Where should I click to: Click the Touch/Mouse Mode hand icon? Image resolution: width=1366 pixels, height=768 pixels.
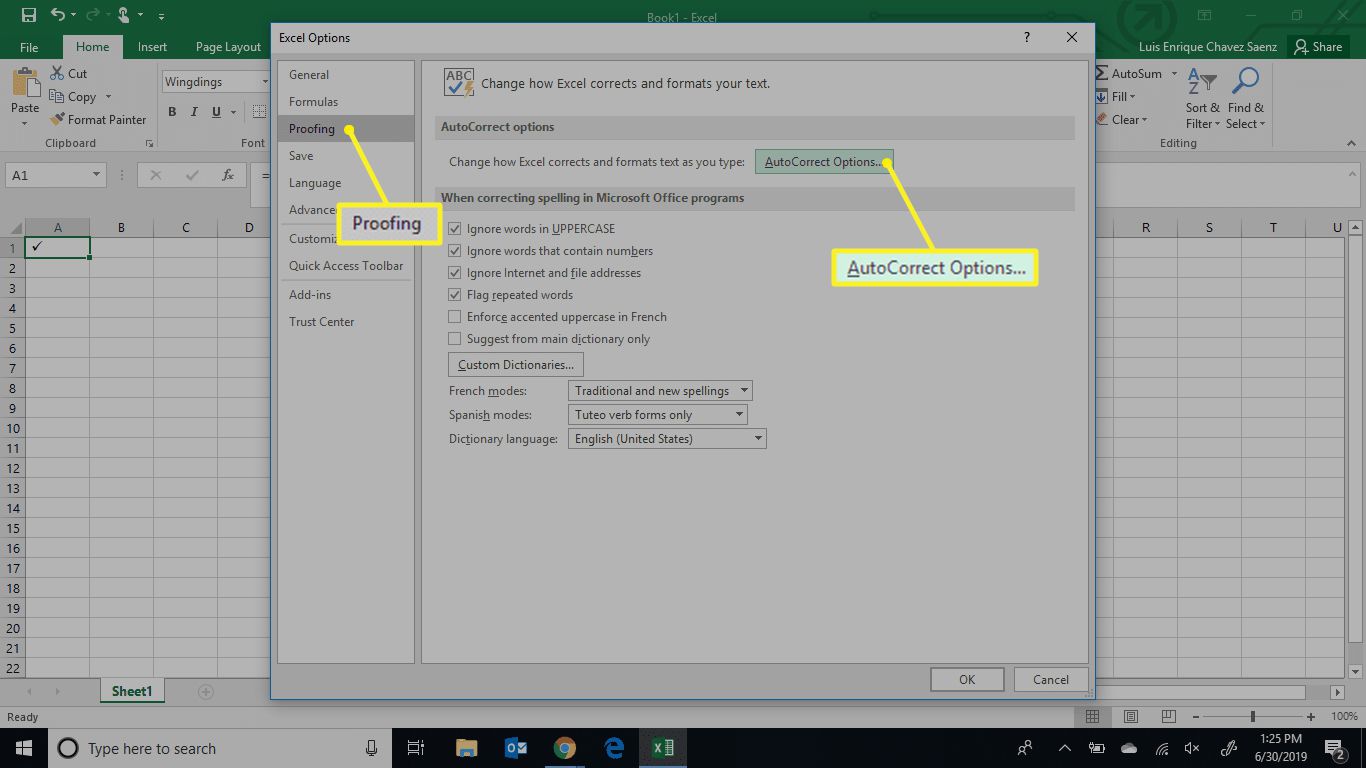tap(124, 15)
